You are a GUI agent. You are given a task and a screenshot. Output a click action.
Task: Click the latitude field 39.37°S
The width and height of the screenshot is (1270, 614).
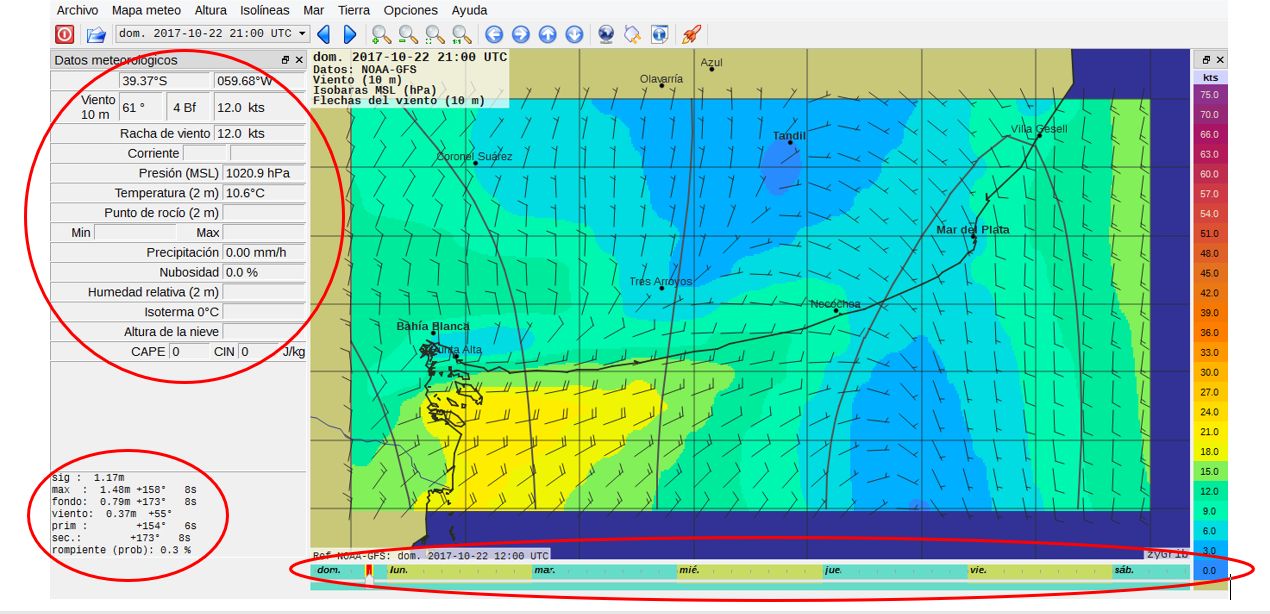click(163, 81)
